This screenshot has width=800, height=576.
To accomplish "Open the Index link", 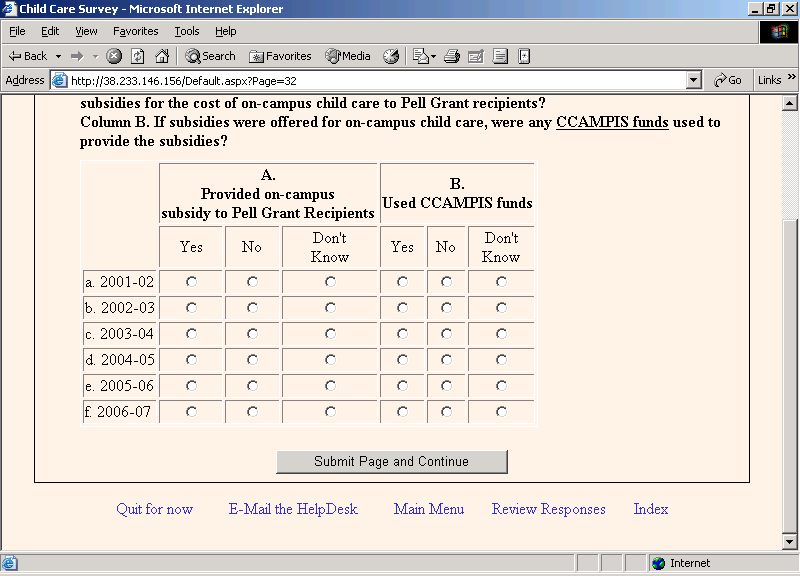I will point(651,509).
